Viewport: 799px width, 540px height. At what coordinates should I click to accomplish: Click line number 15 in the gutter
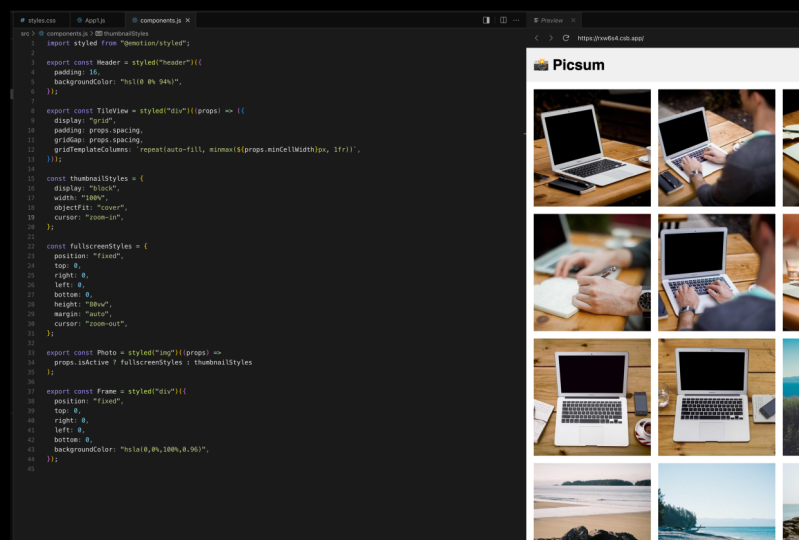tap(31, 179)
